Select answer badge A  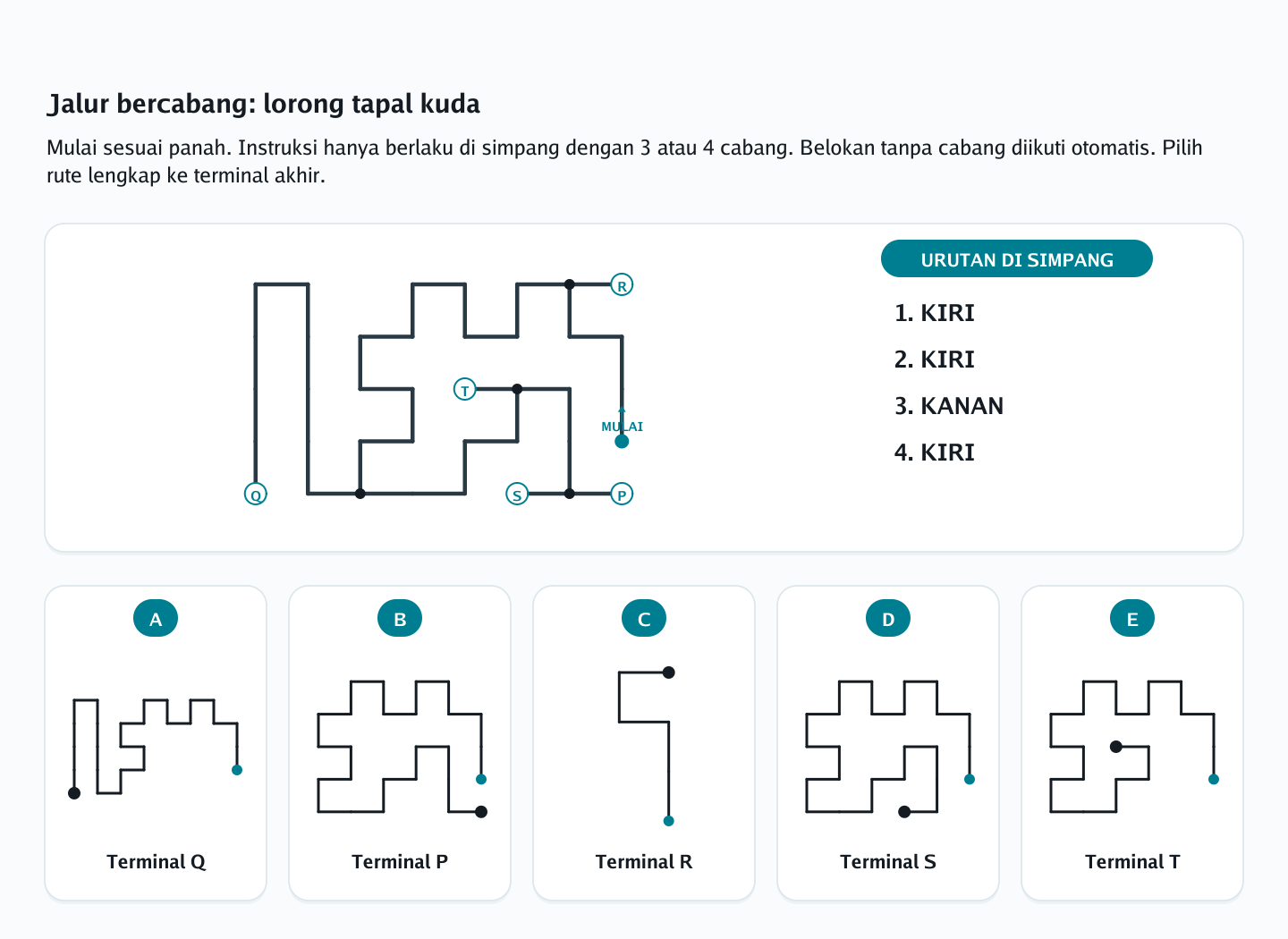(156, 619)
